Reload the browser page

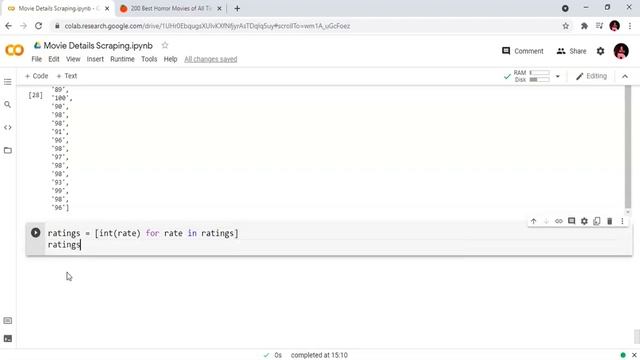(38, 26)
